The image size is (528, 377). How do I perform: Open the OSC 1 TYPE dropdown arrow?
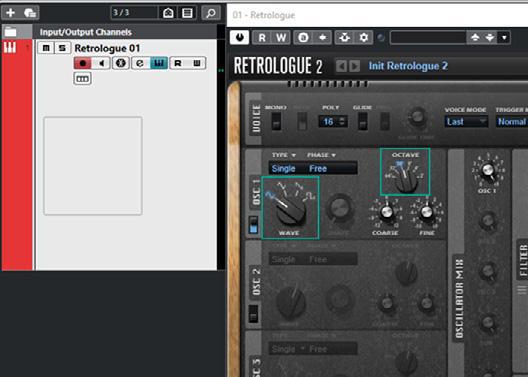(x=294, y=155)
